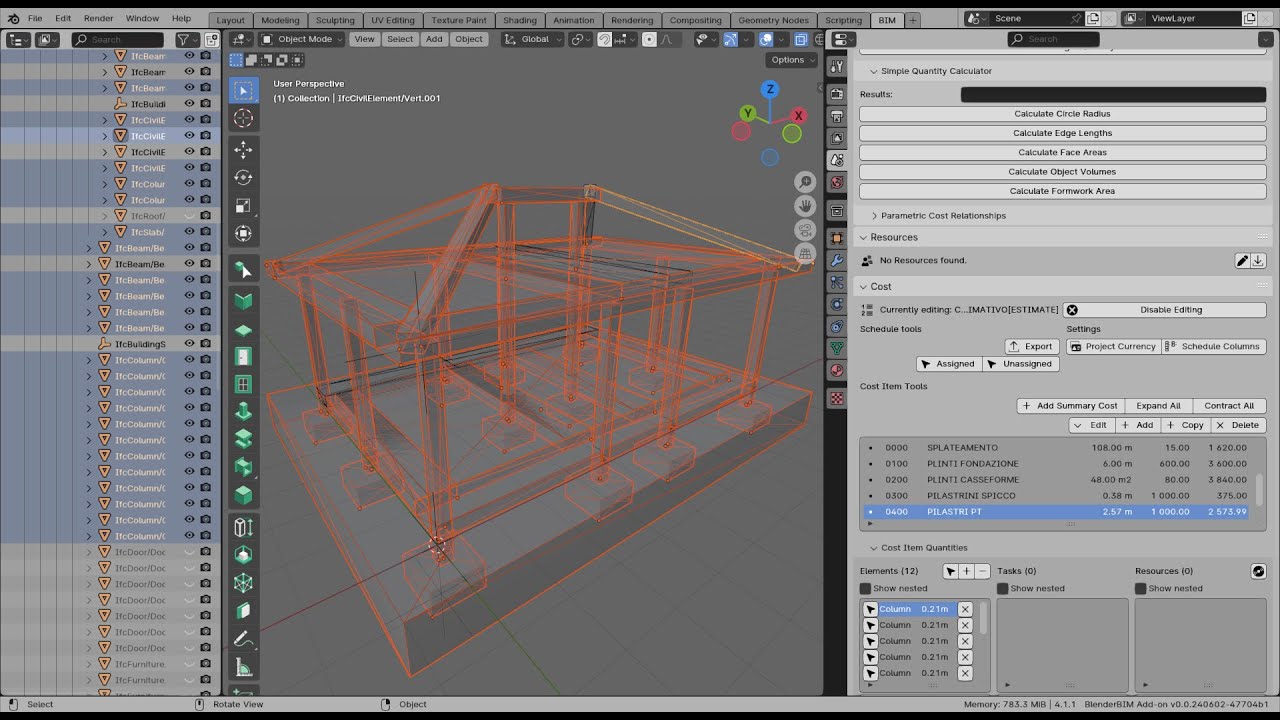The height and width of the screenshot is (720, 1280).
Task: Toggle Show nested under Tasks
Action: click(x=1003, y=588)
